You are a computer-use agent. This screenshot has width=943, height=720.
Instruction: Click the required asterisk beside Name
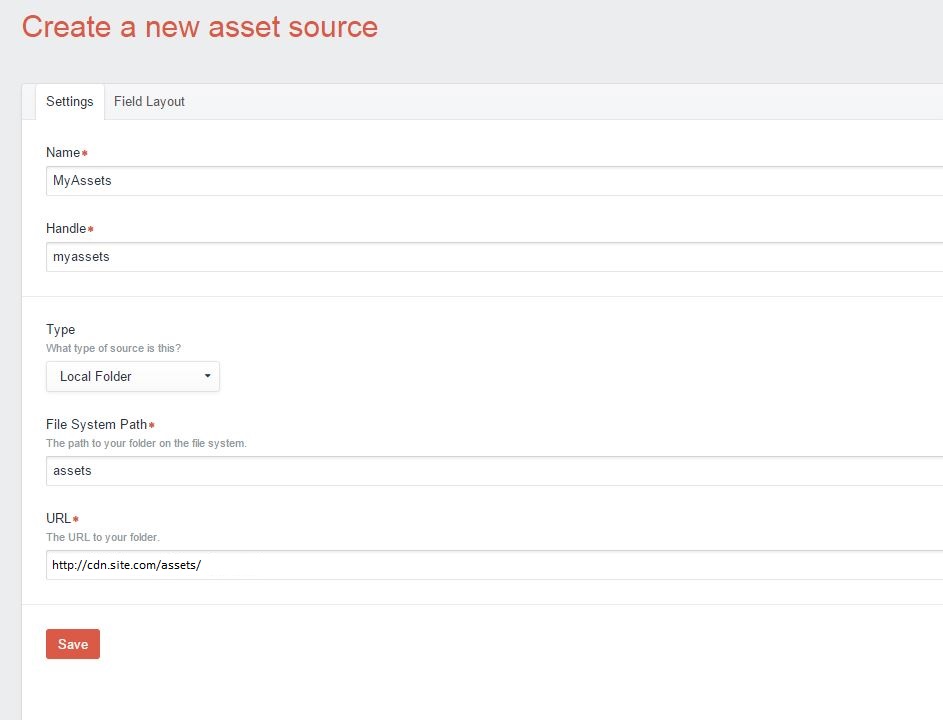pyautogui.click(x=85, y=154)
